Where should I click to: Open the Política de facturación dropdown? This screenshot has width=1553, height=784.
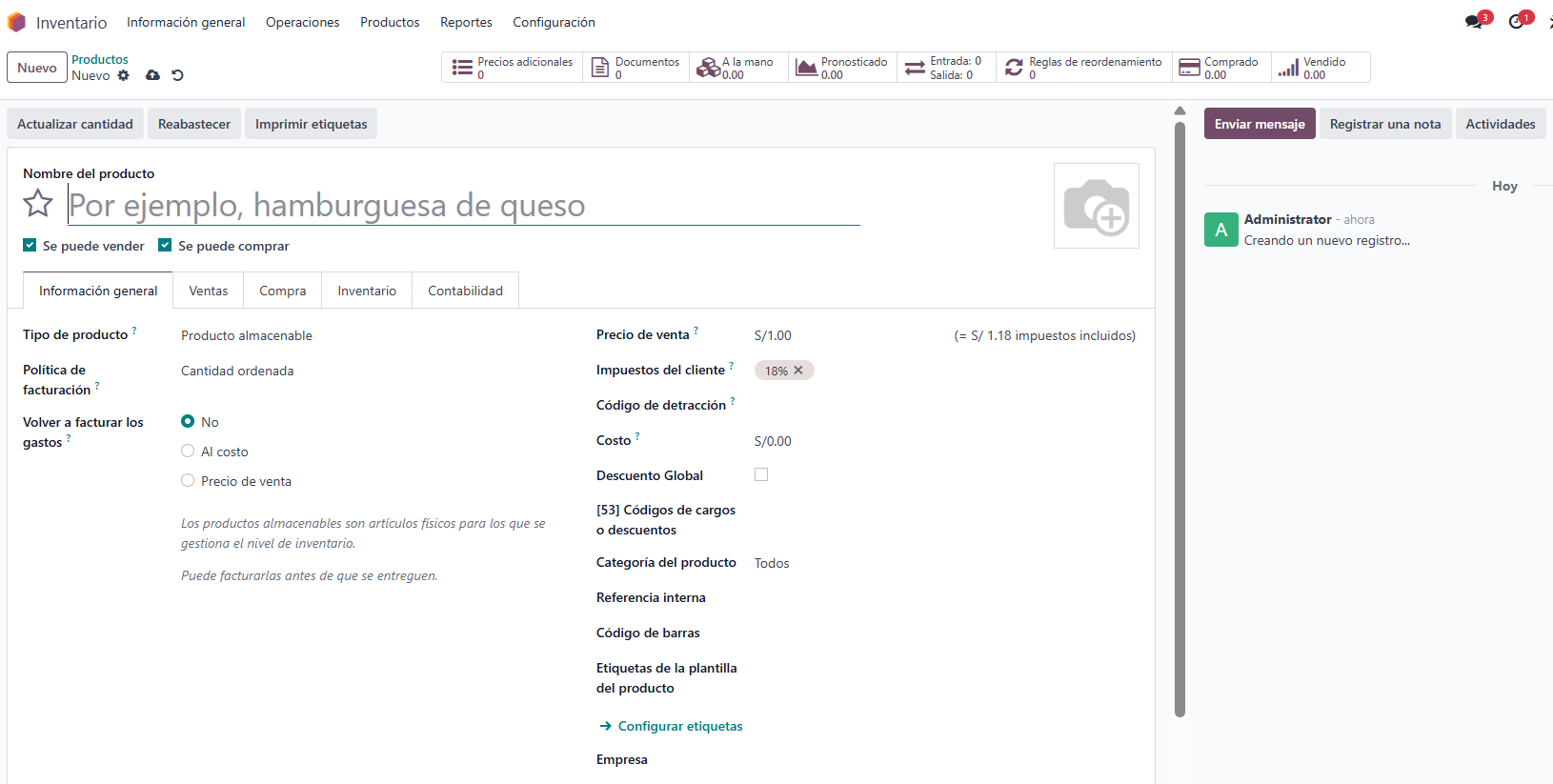coord(372,371)
